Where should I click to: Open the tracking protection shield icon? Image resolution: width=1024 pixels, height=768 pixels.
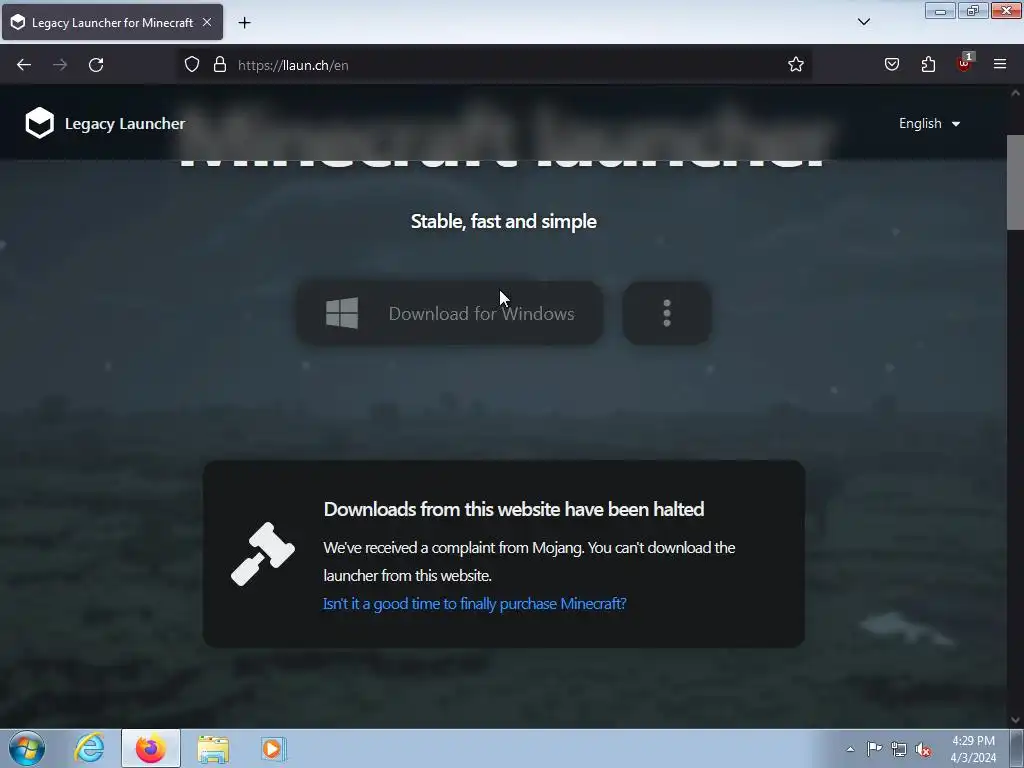click(x=191, y=65)
